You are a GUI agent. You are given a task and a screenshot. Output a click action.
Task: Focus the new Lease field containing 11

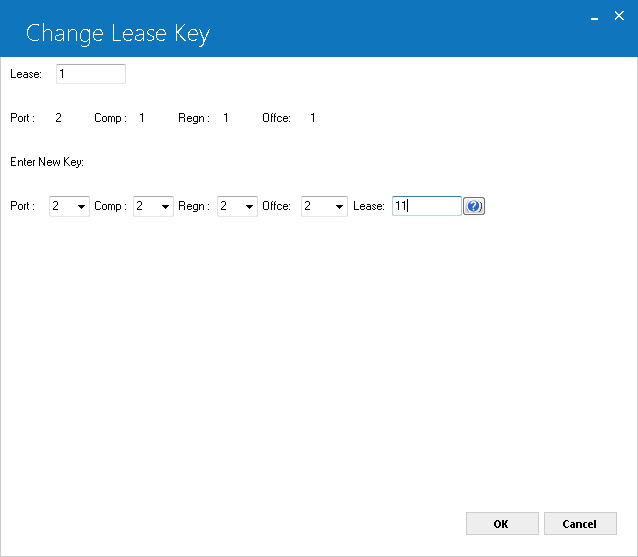coord(426,206)
